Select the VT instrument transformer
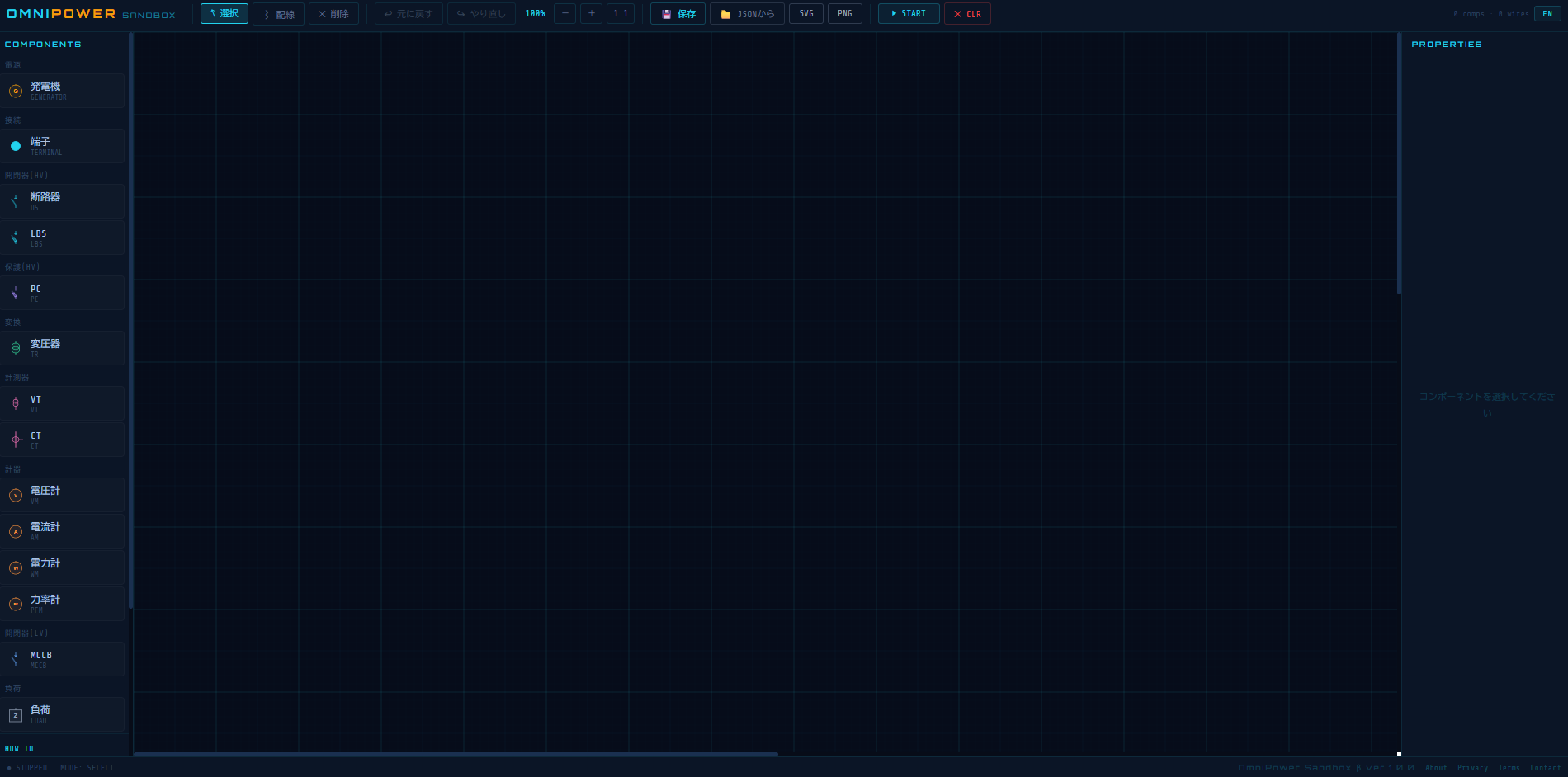1568x777 pixels. point(63,403)
